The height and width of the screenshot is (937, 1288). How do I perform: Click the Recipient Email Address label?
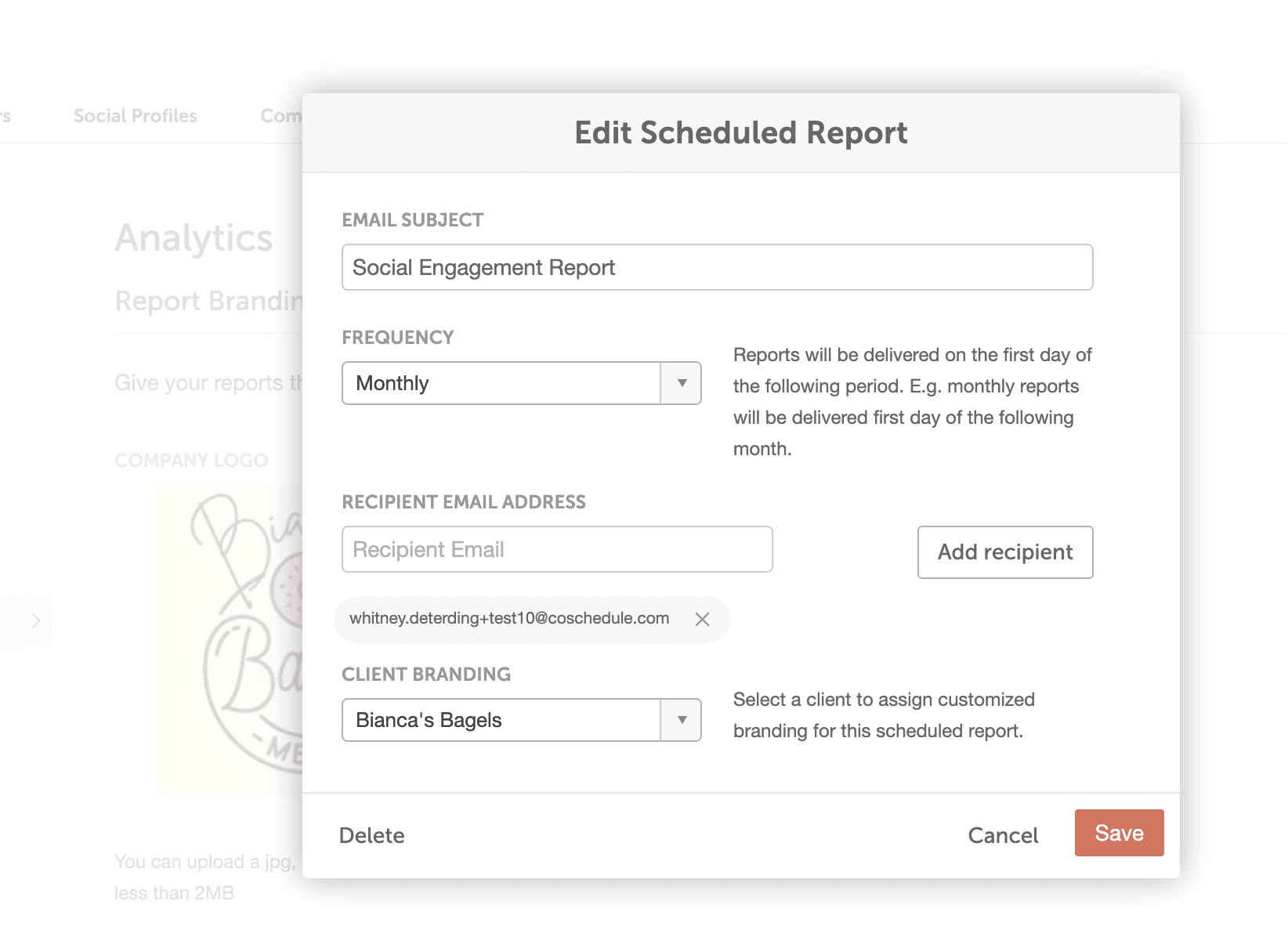tap(464, 502)
